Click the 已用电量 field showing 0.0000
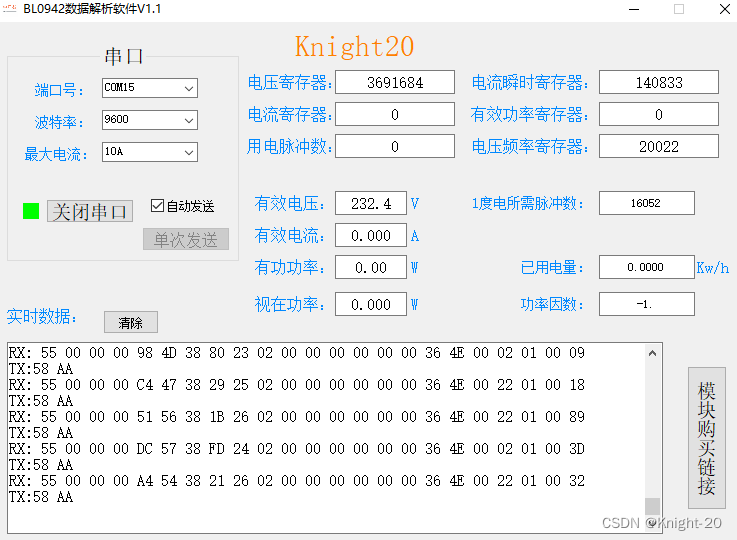 pos(647,267)
